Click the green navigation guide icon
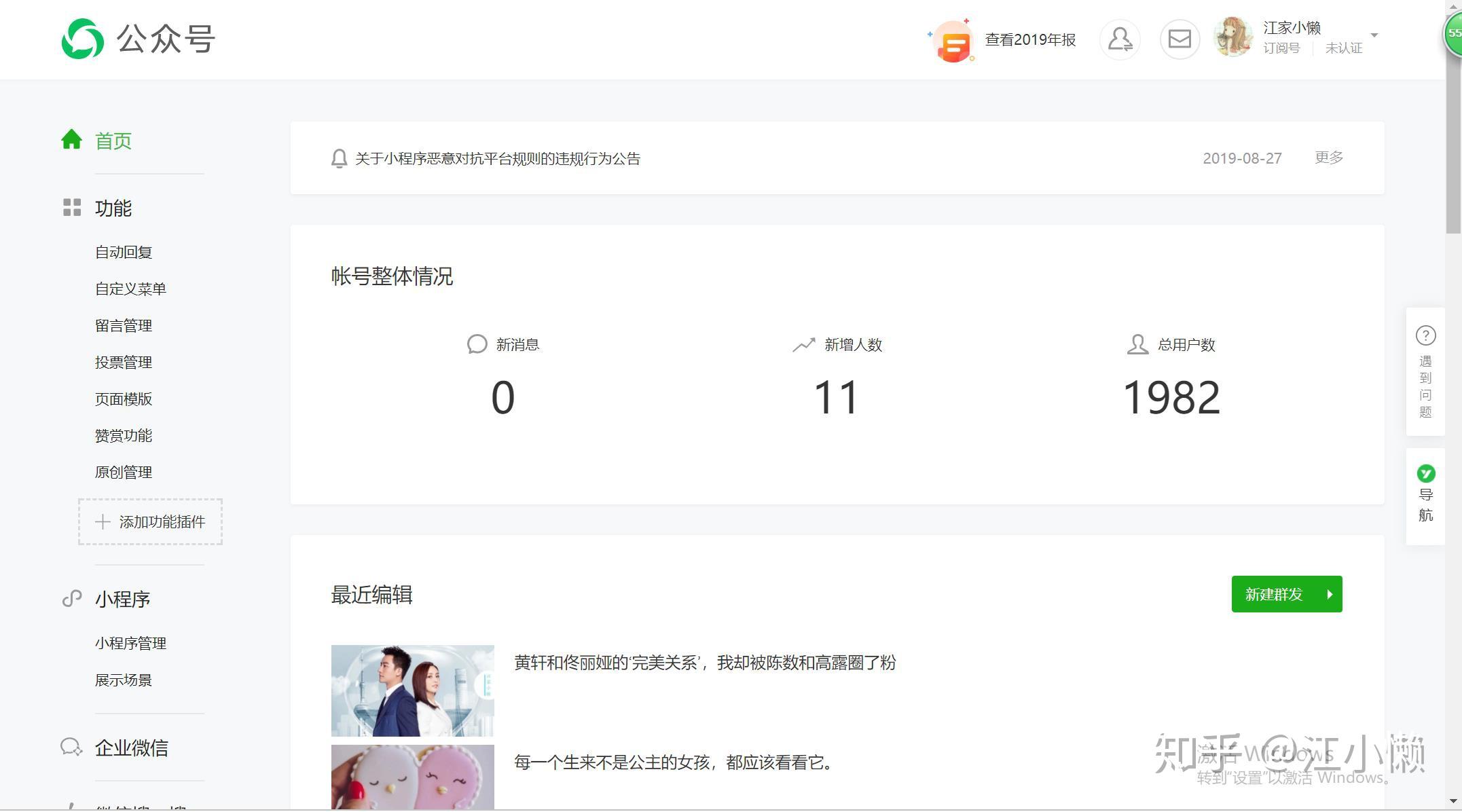Screen dimensions: 1462x812 [x=1425, y=473]
